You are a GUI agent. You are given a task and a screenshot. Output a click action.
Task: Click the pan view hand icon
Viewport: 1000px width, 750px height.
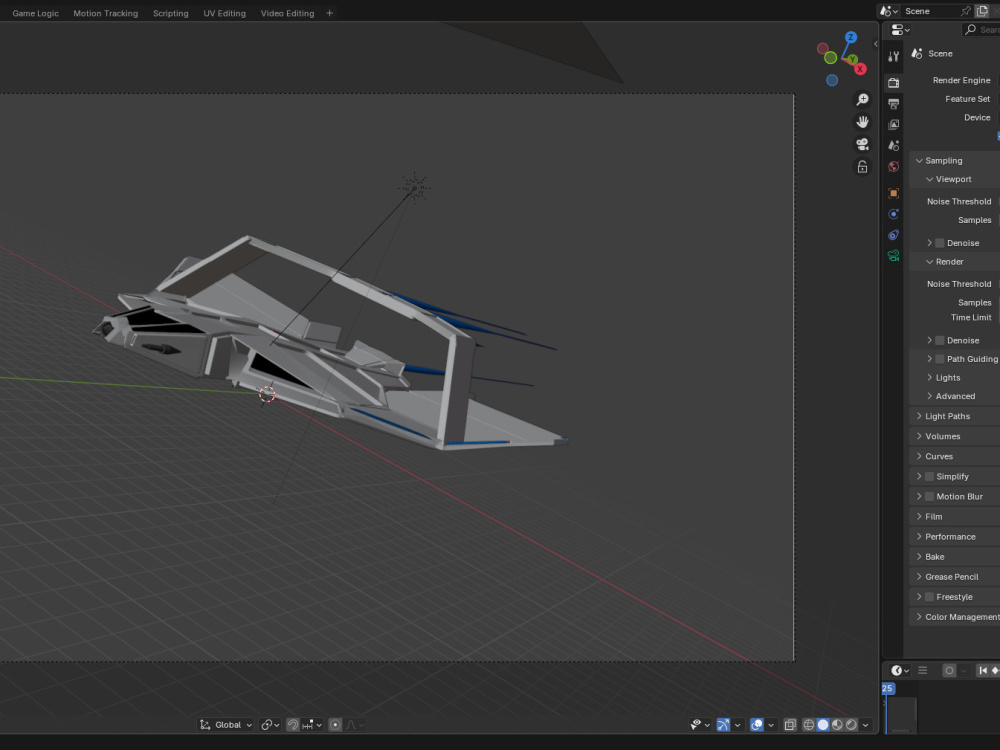[862, 122]
